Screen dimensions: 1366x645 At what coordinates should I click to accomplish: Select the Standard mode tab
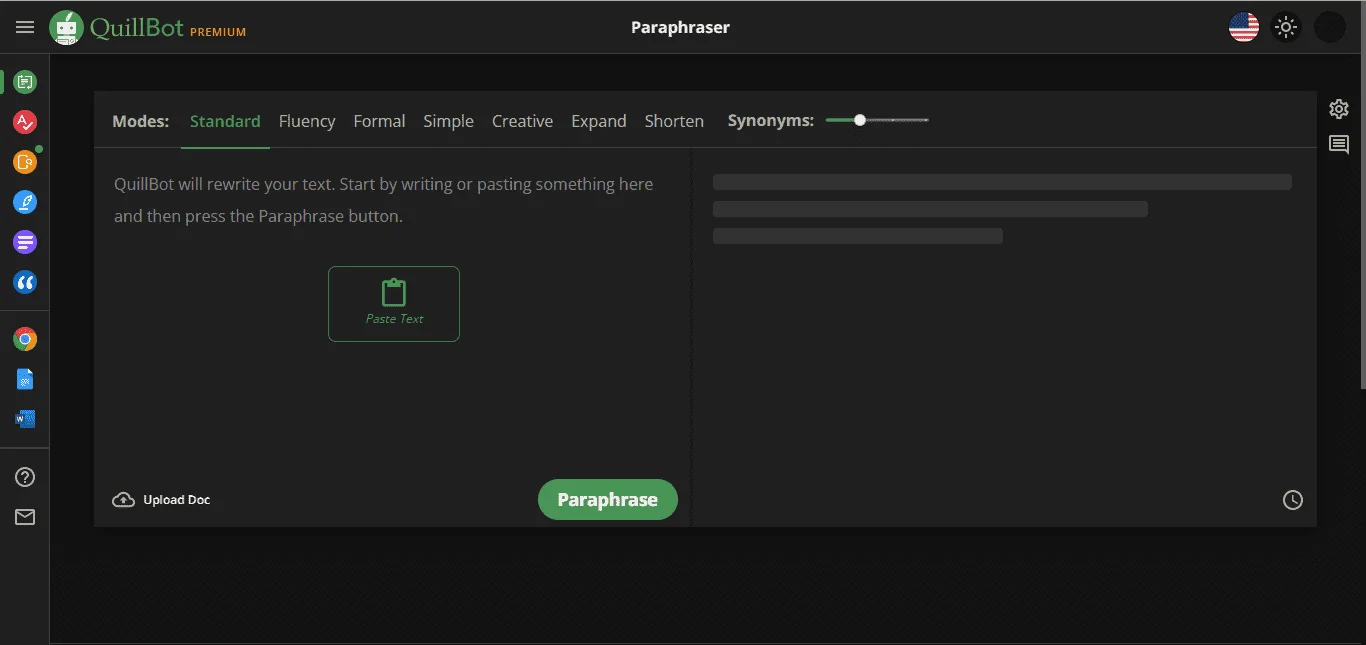225,121
